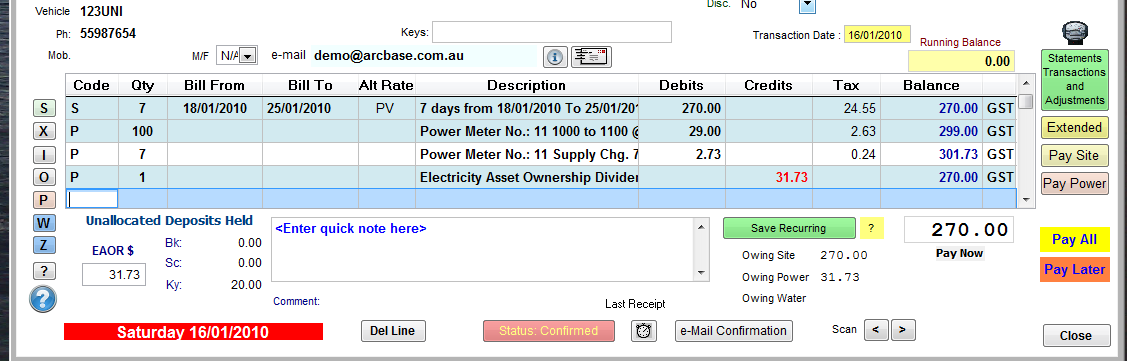Select the Electricity Asset Ownership Dividend row
The height and width of the screenshot is (361, 1127).
[x=540, y=178]
